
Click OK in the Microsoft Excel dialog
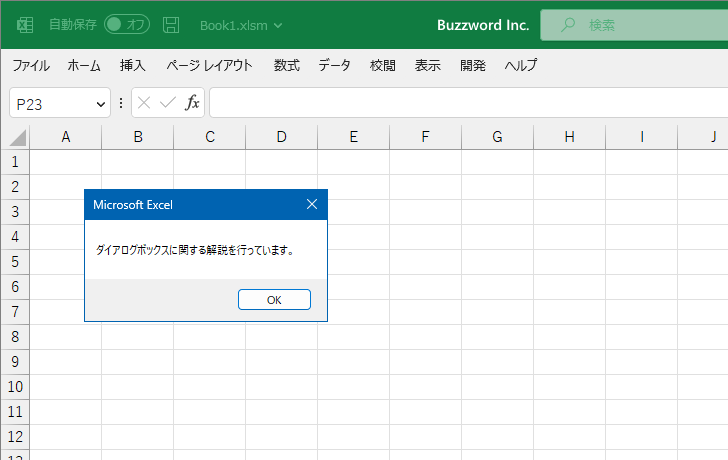pos(274,300)
